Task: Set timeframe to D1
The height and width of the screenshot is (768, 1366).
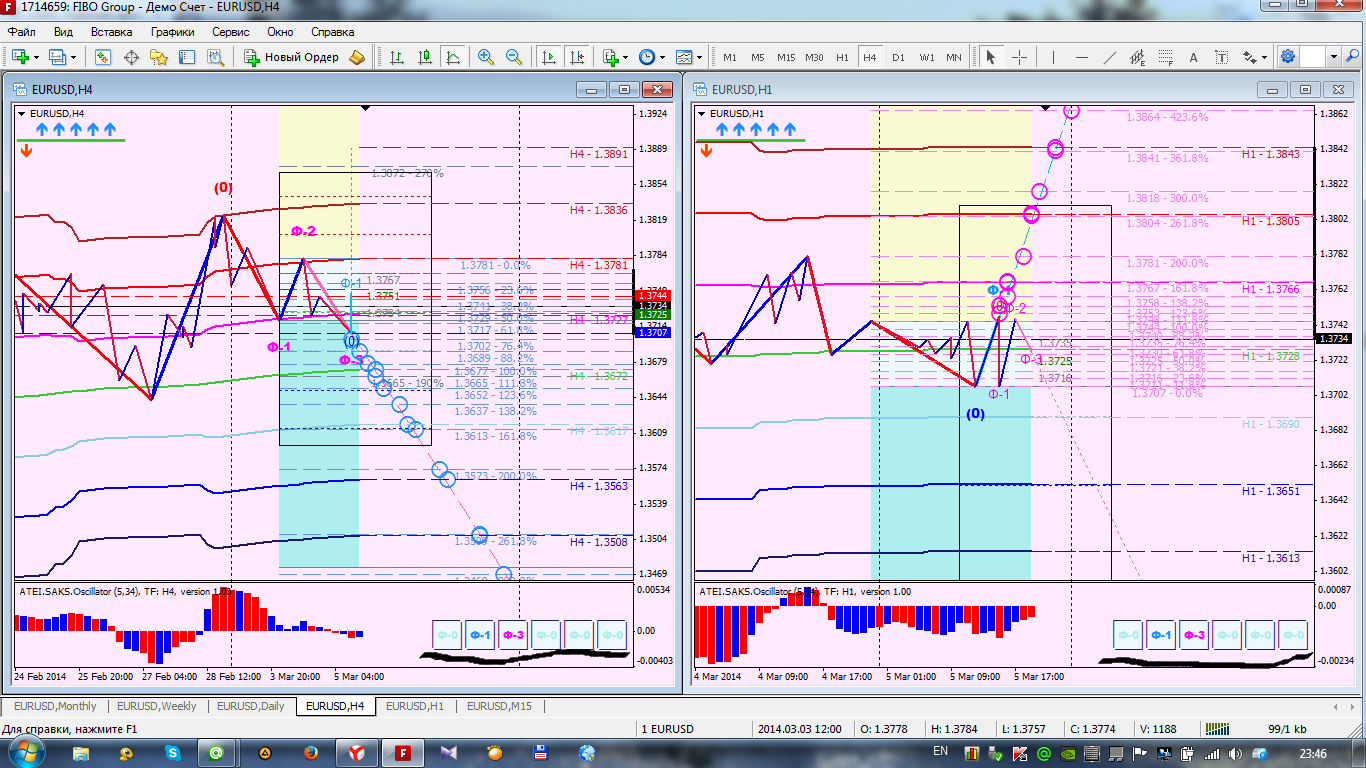Action: [898, 57]
